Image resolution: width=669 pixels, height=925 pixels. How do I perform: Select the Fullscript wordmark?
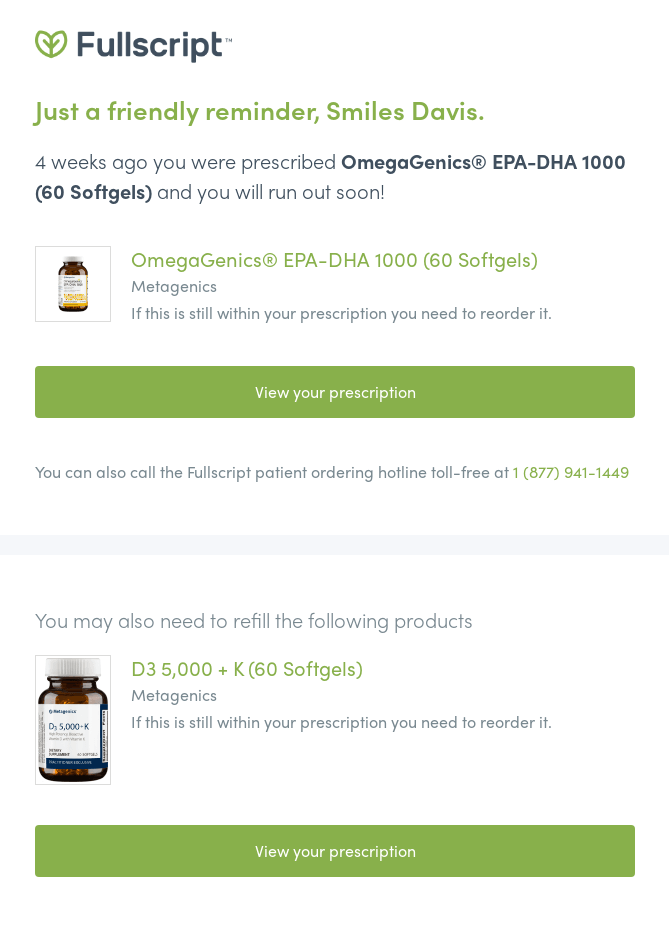[x=148, y=45]
